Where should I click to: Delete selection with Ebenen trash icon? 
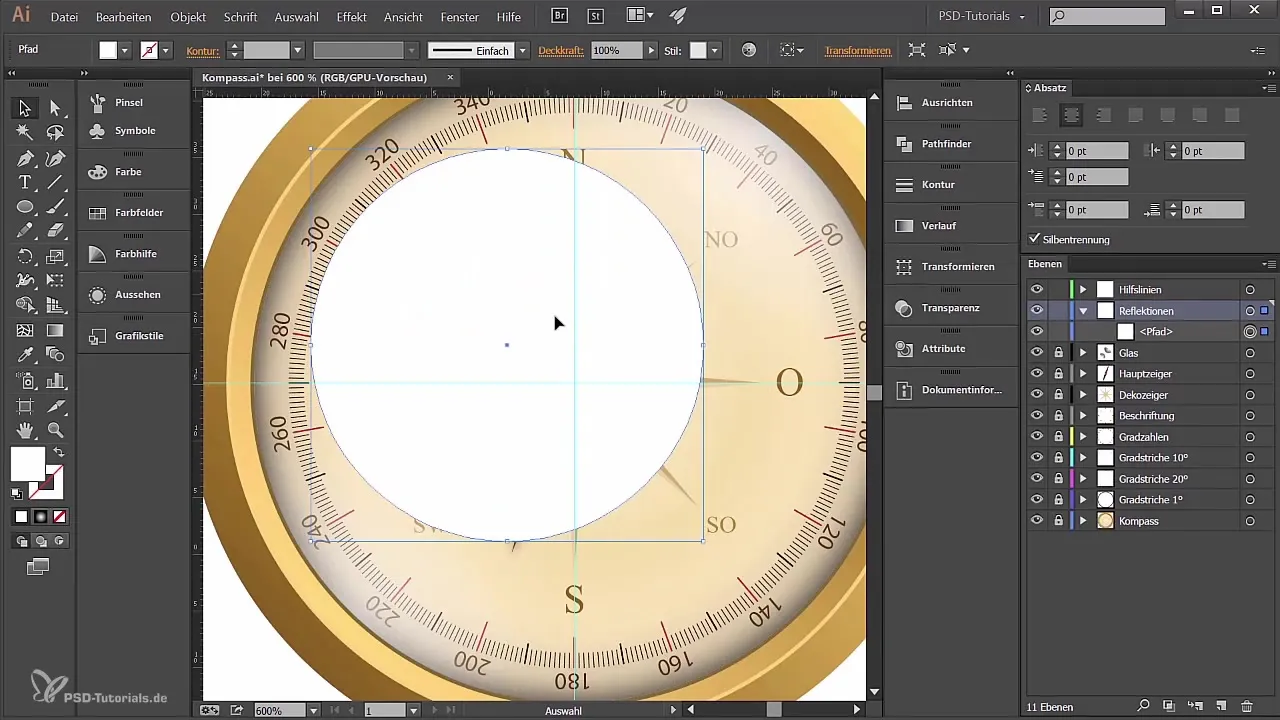pos(1247,706)
